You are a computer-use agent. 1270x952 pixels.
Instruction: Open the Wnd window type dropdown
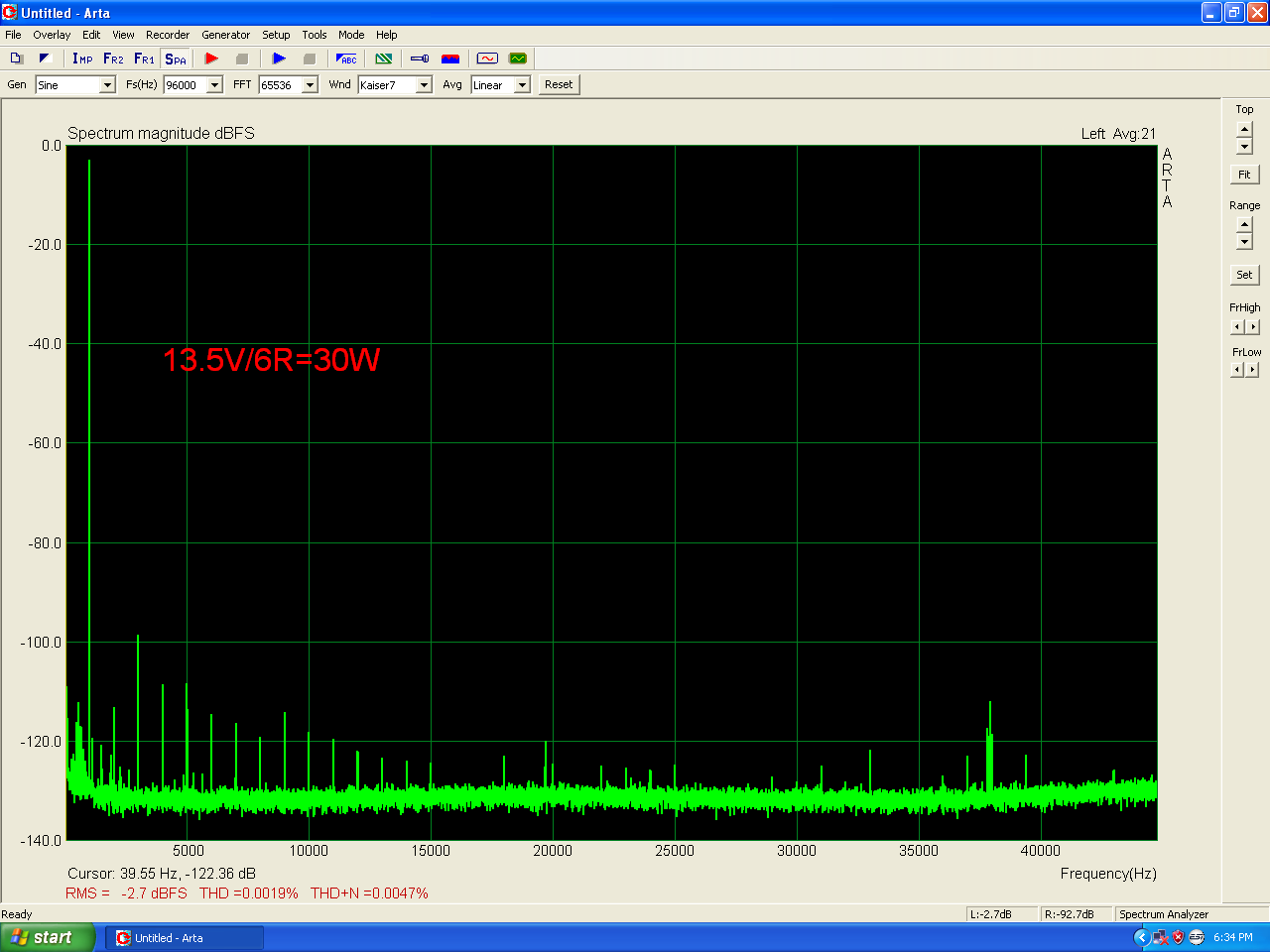[x=424, y=85]
